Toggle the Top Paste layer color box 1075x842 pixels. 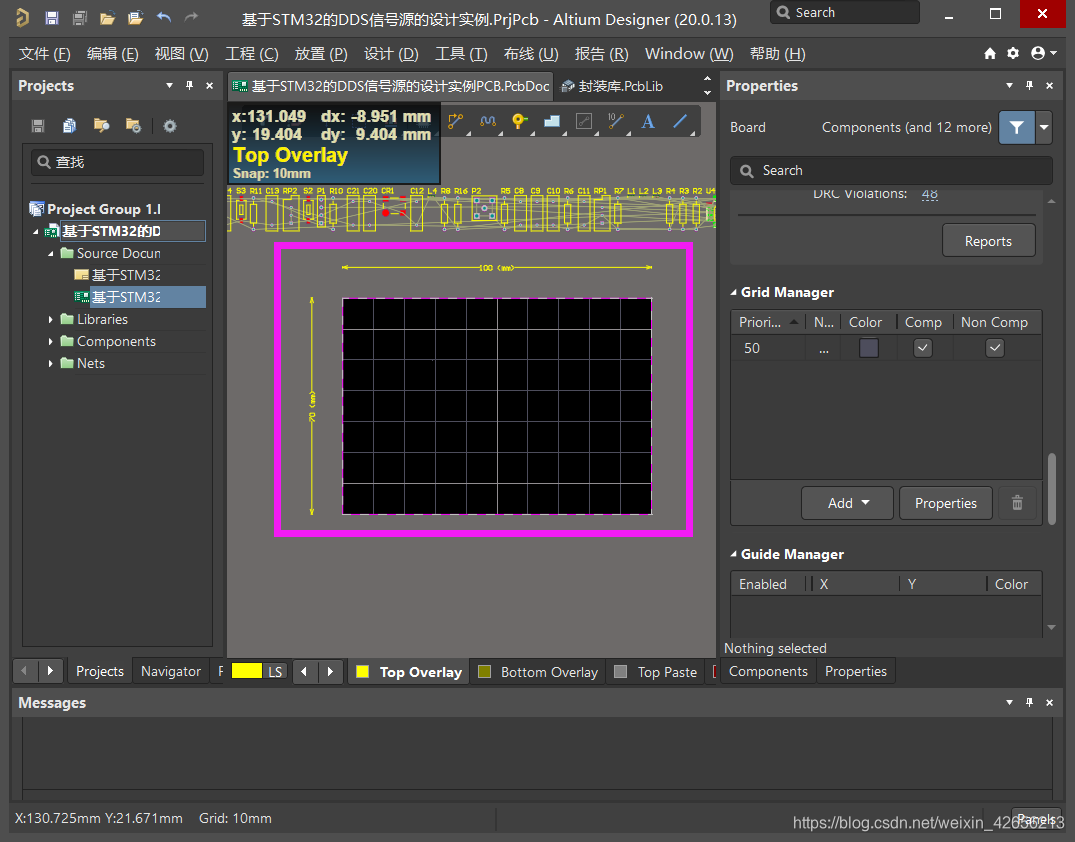click(620, 672)
